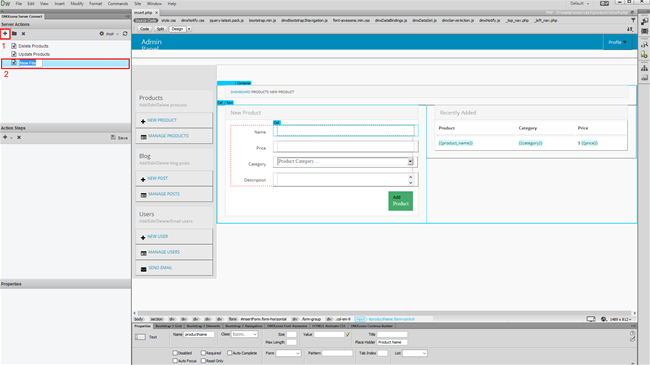Screen dimensions: 650x365
Task: Click the lightning bolt binding icon next to Value
Action: point(348,334)
